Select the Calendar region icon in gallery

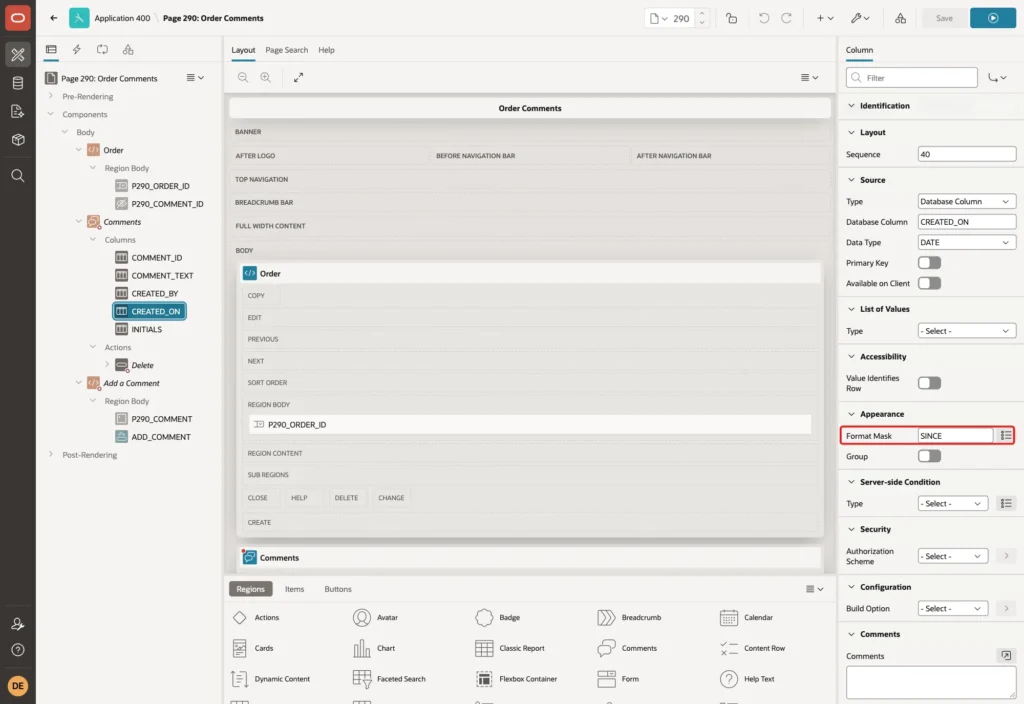tap(728, 617)
